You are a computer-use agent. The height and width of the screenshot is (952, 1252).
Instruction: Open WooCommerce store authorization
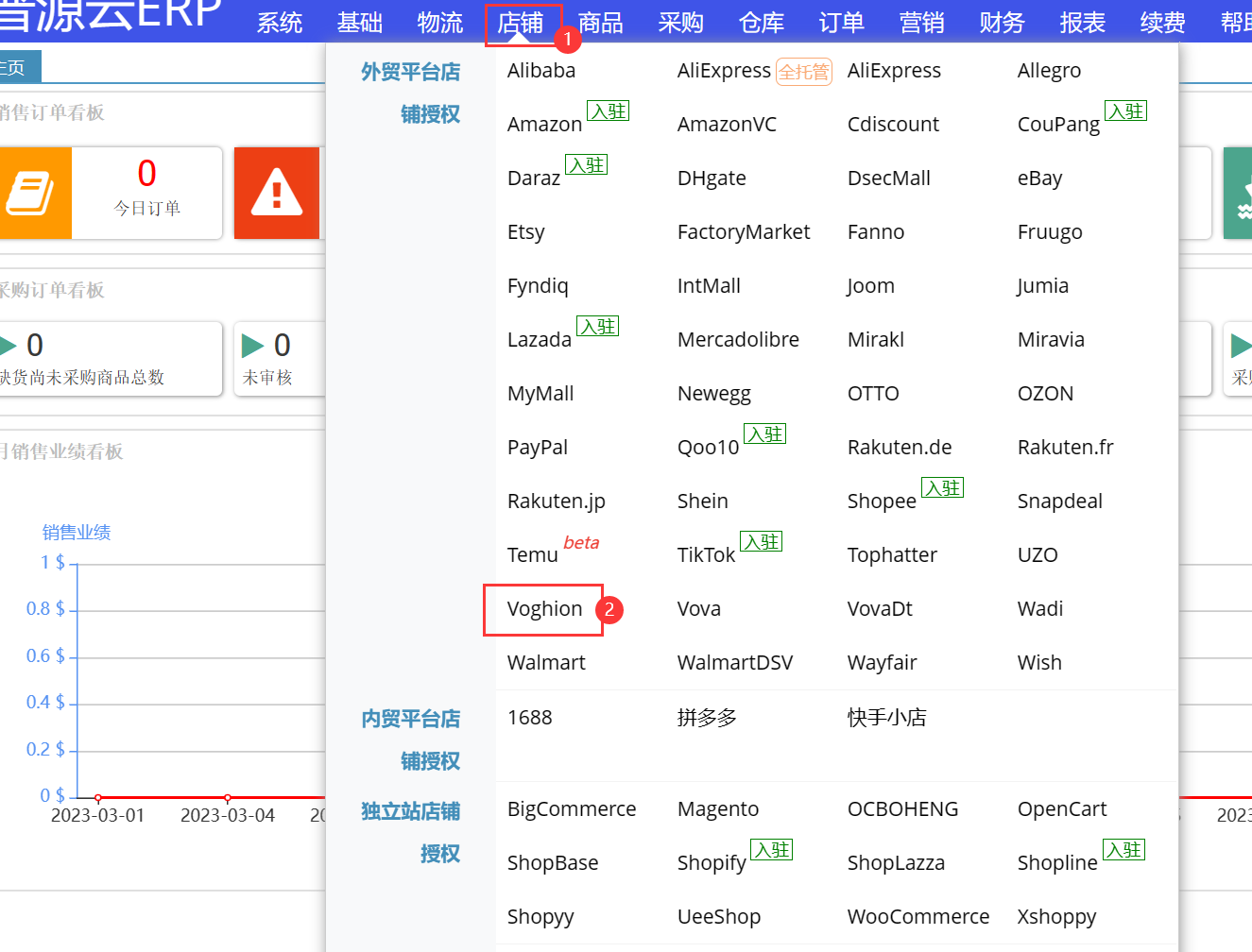pyautogui.click(x=918, y=917)
